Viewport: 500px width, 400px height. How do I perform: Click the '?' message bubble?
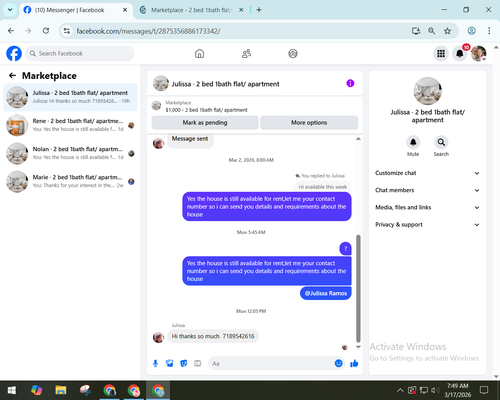(x=345, y=248)
